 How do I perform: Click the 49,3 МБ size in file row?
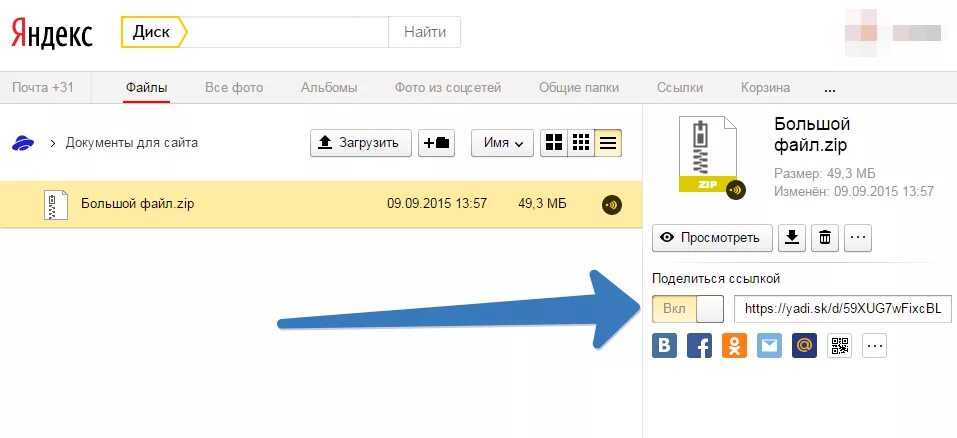pos(542,203)
